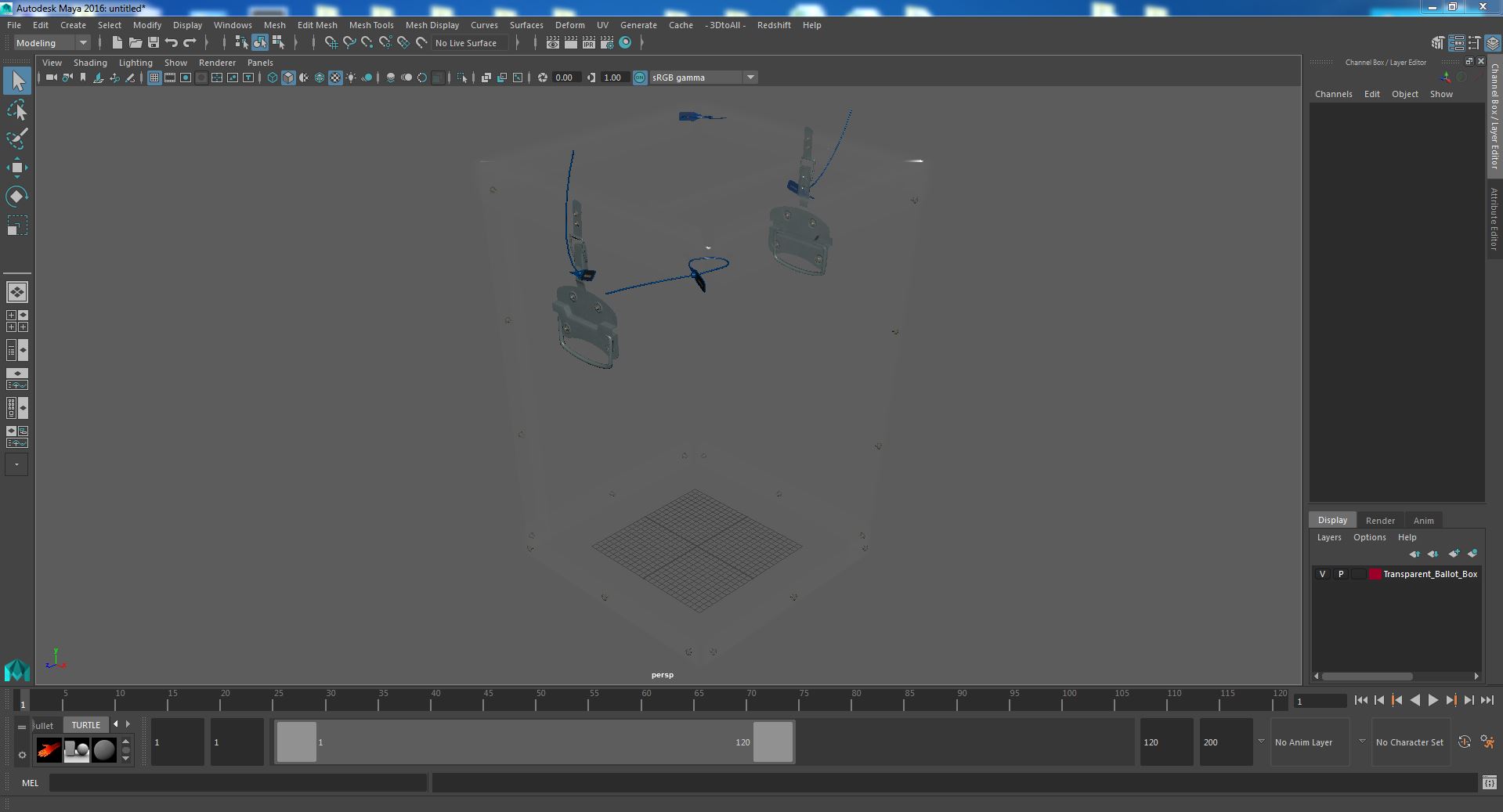The image size is (1503, 812).
Task: Click the exposure value field 0.00
Action: coord(565,78)
